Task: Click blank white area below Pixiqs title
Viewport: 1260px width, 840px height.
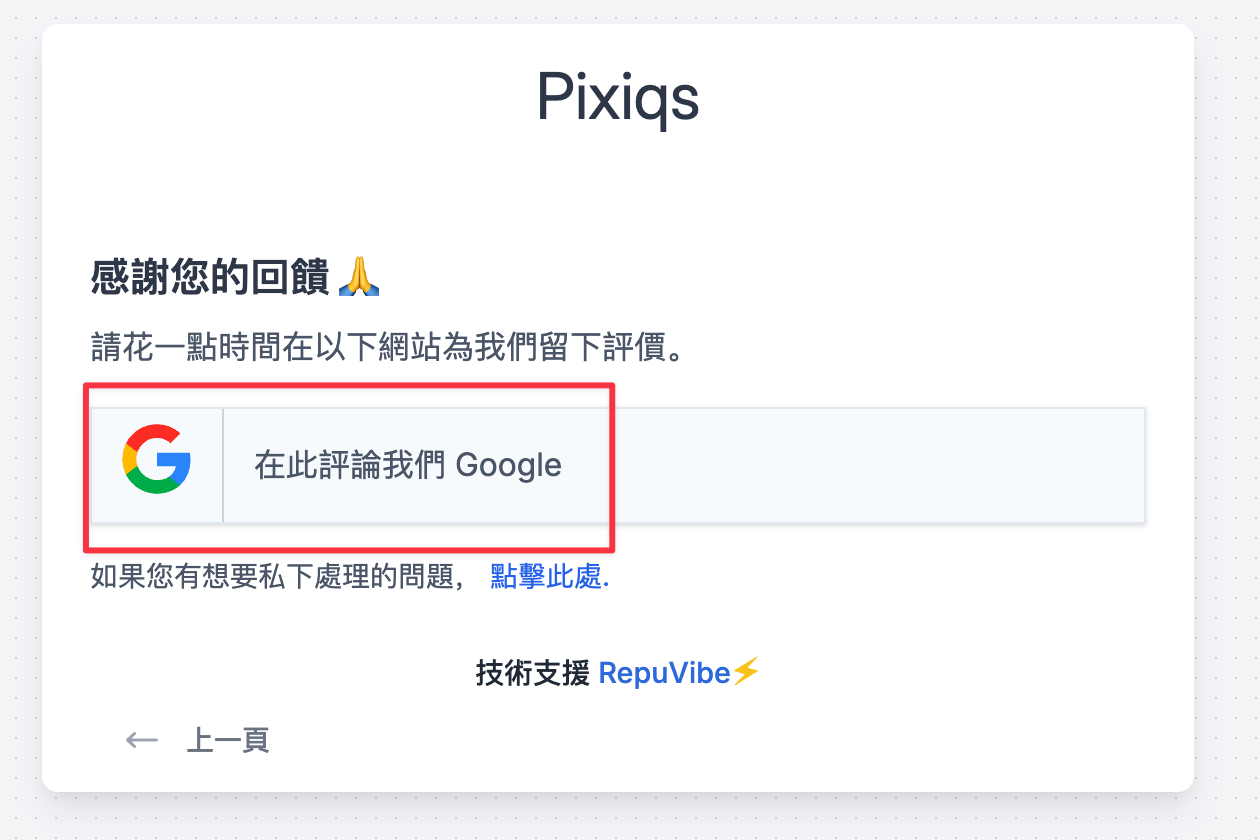Action: point(618,190)
